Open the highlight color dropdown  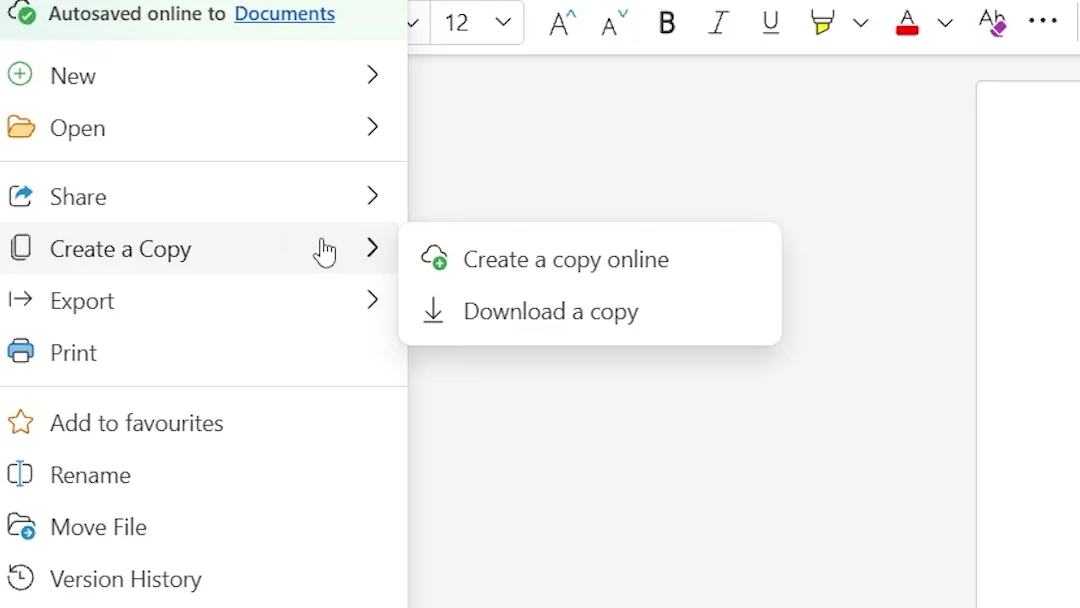click(x=860, y=23)
